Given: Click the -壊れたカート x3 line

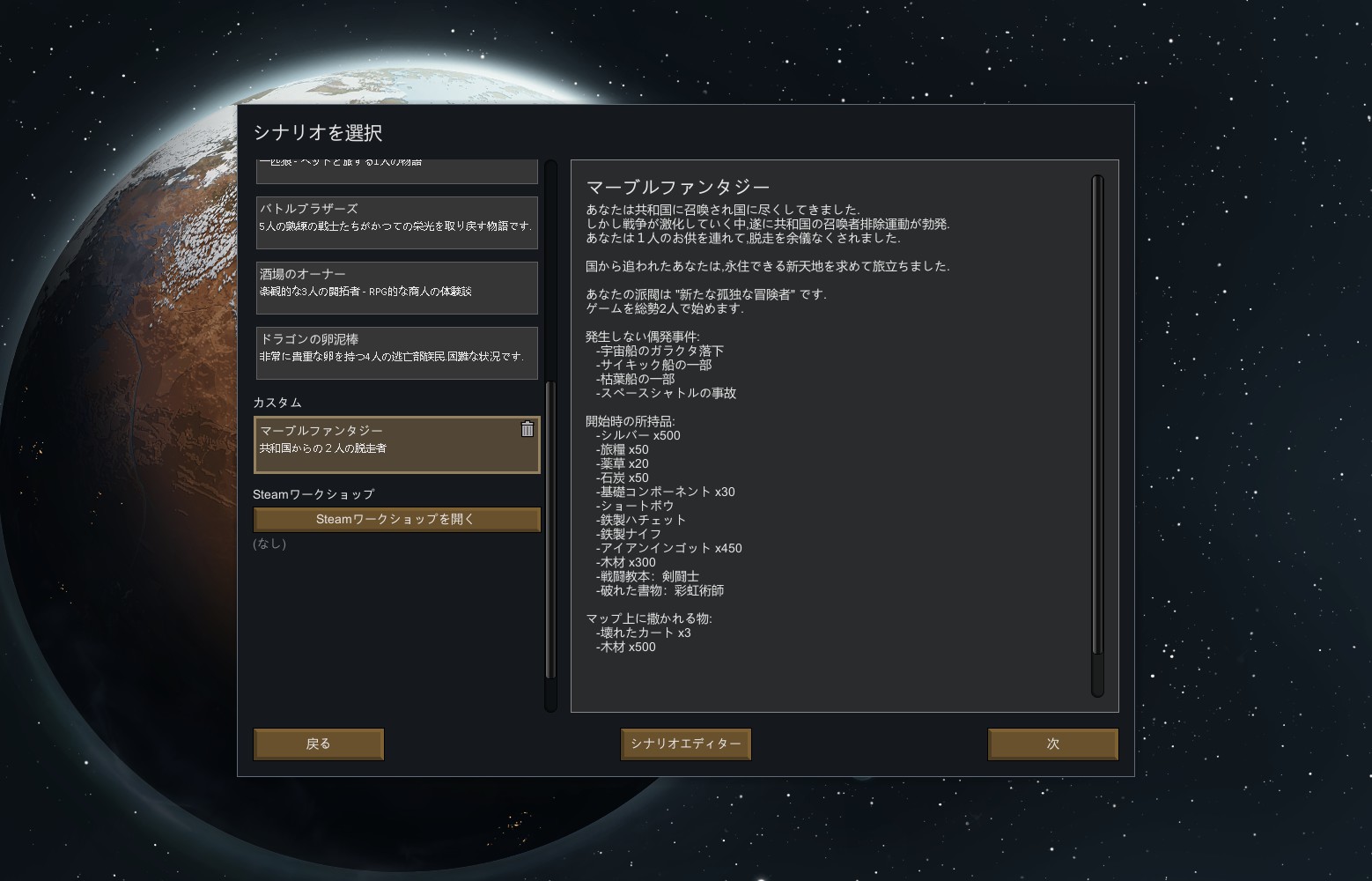Looking at the screenshot, I should pos(643,633).
